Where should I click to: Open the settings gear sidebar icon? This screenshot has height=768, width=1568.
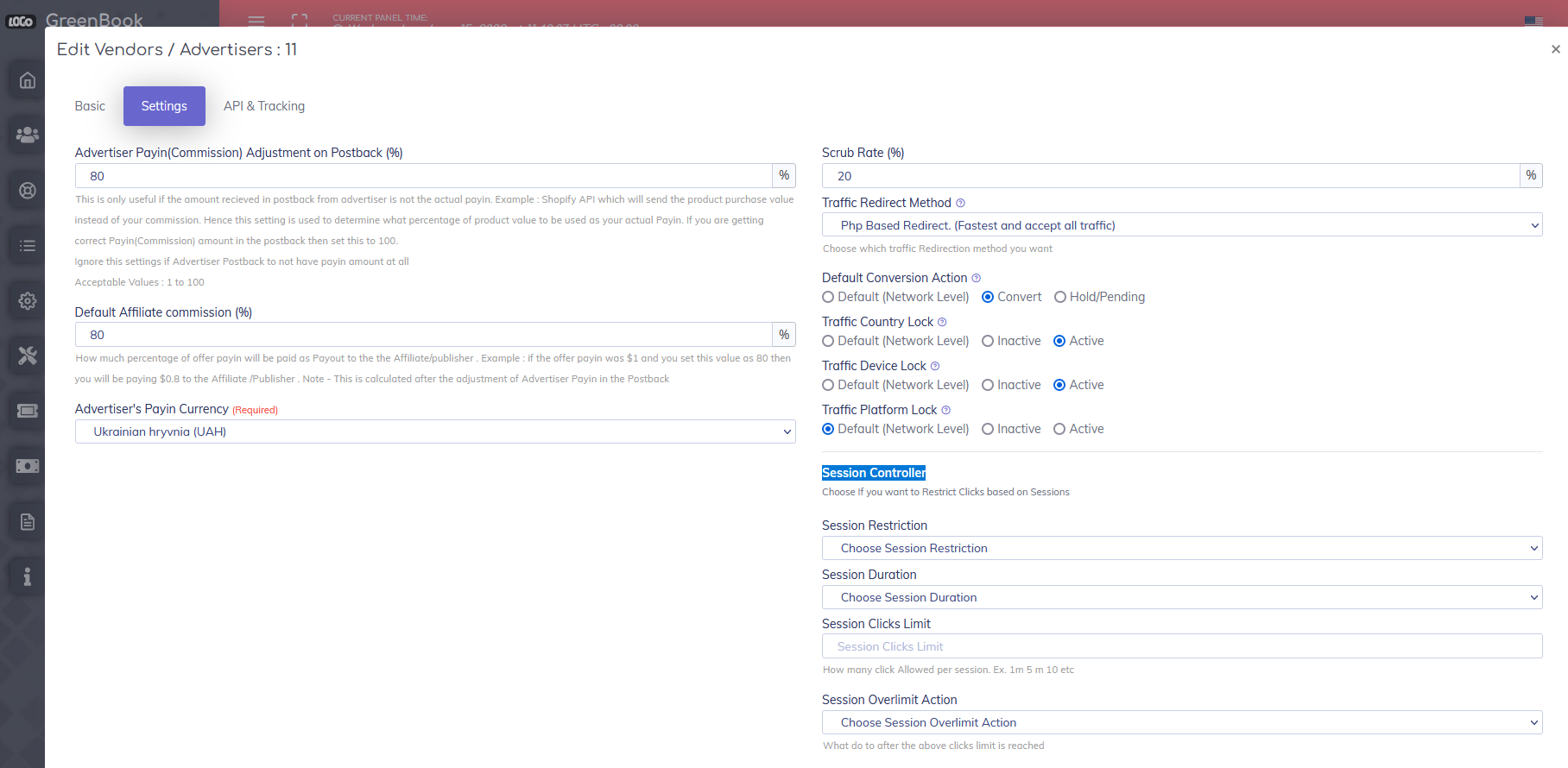pos(28,301)
